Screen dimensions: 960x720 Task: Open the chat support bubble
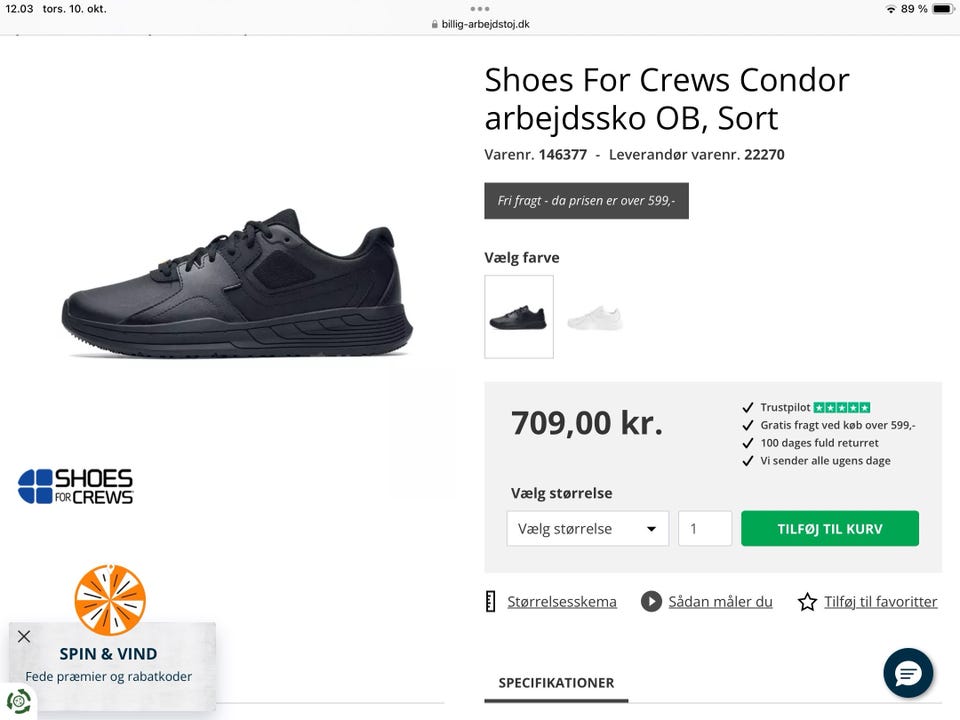click(908, 673)
